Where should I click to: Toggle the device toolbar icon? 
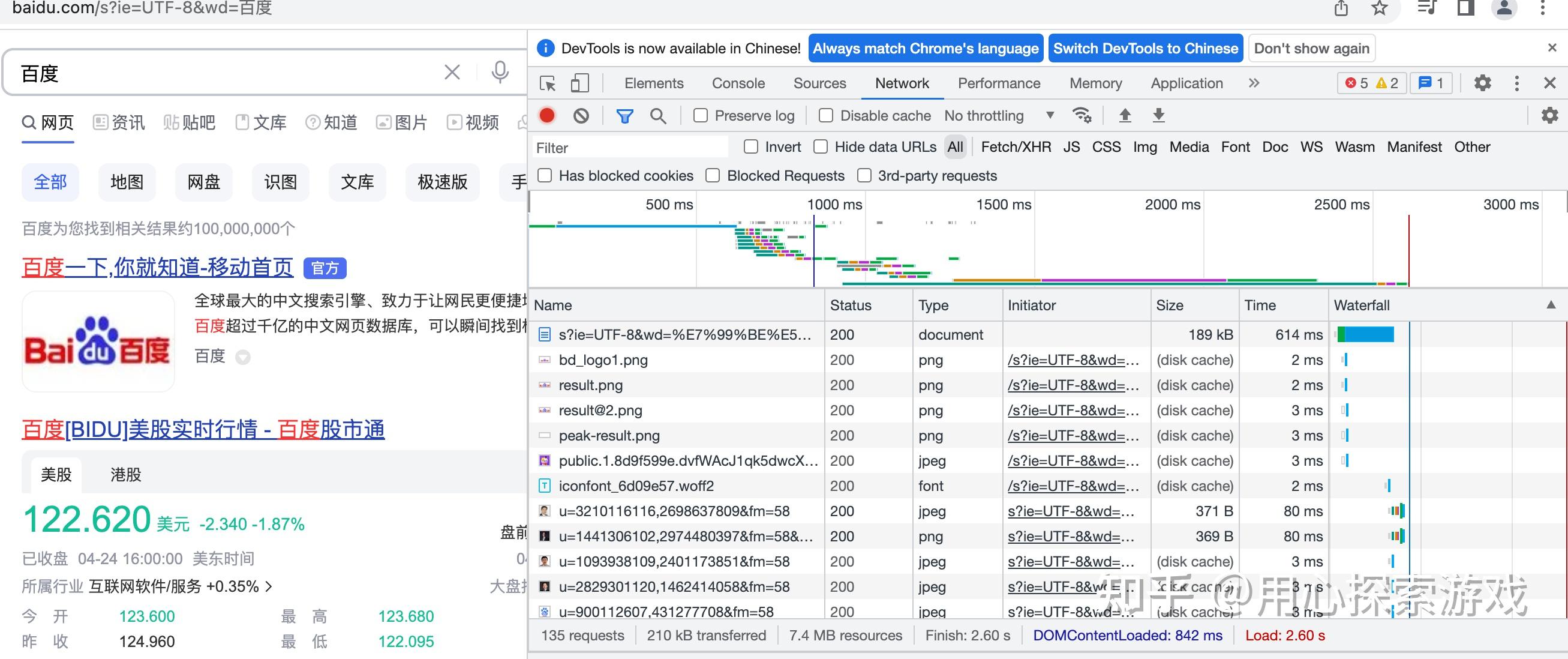point(579,83)
